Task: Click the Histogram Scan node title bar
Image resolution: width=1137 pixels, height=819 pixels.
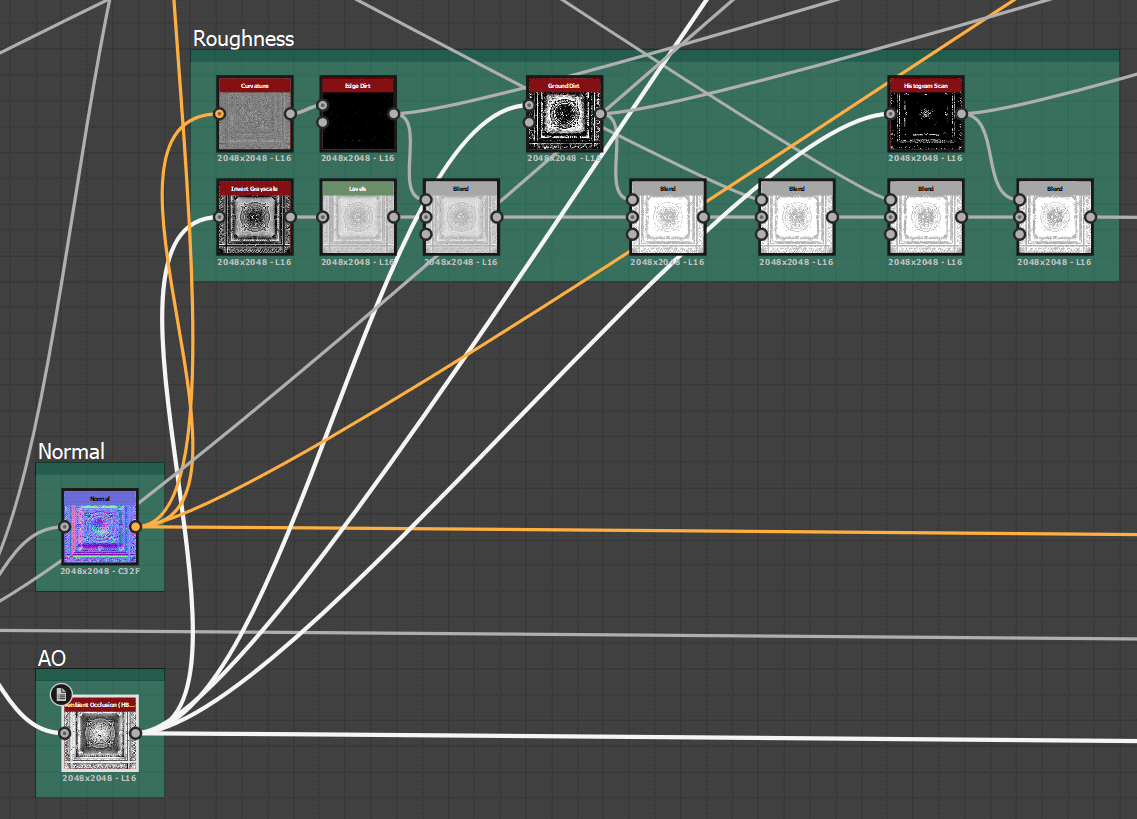Action: click(925, 86)
